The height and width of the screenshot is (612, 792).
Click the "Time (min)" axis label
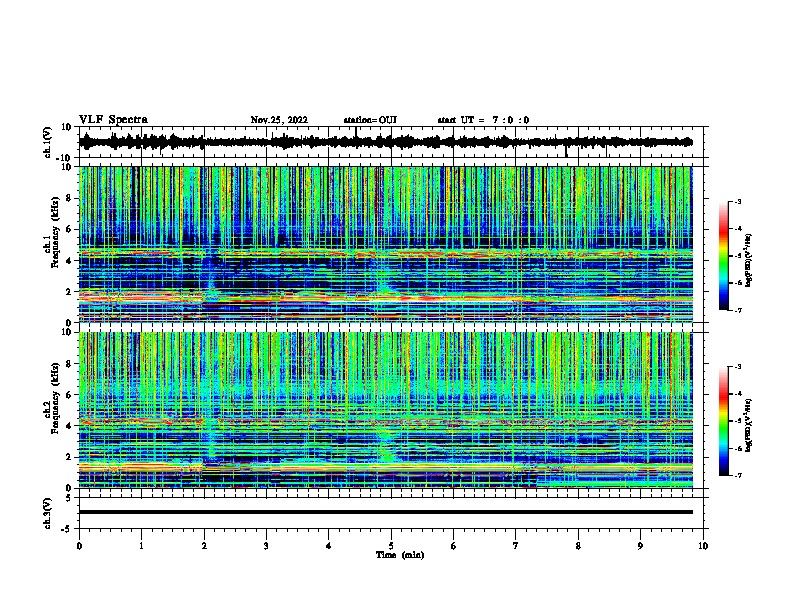pos(400,555)
